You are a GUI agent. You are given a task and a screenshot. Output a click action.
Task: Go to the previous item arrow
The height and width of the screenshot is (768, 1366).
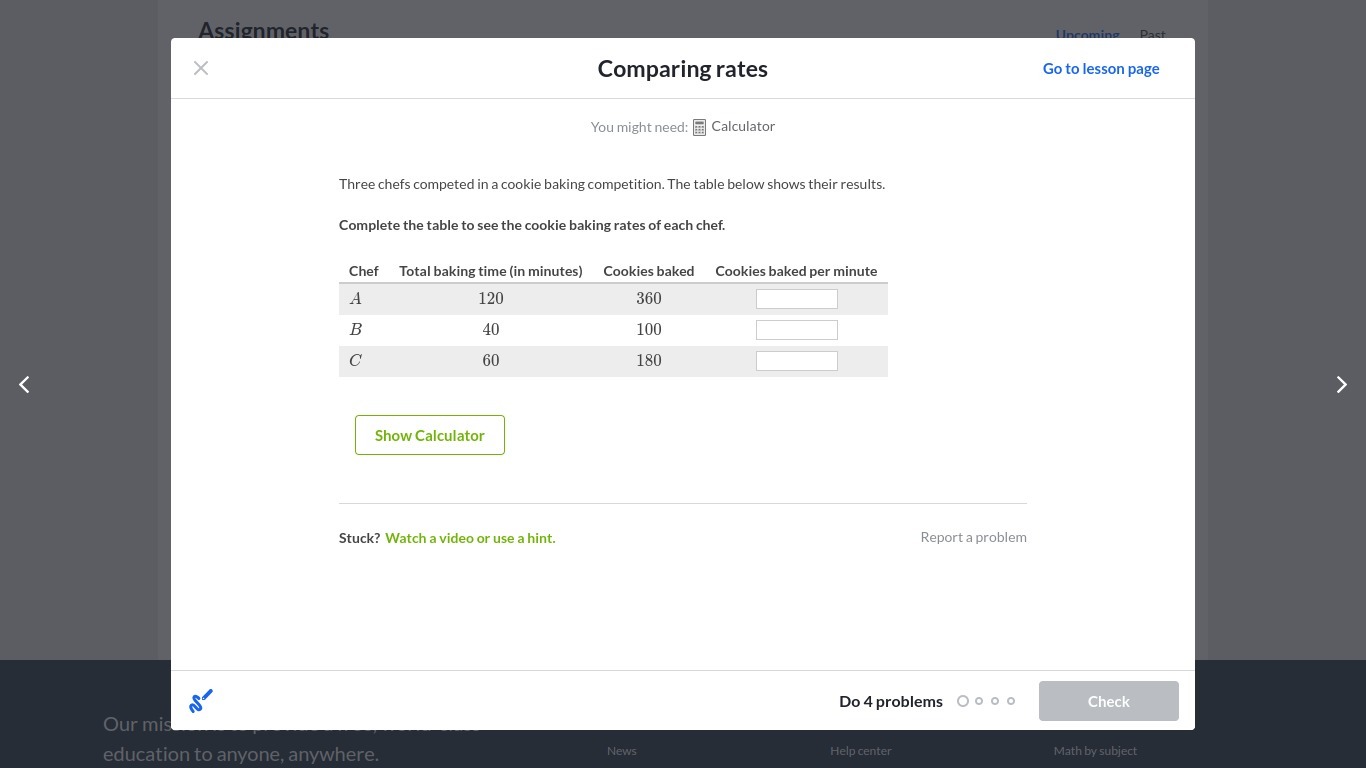(x=25, y=385)
